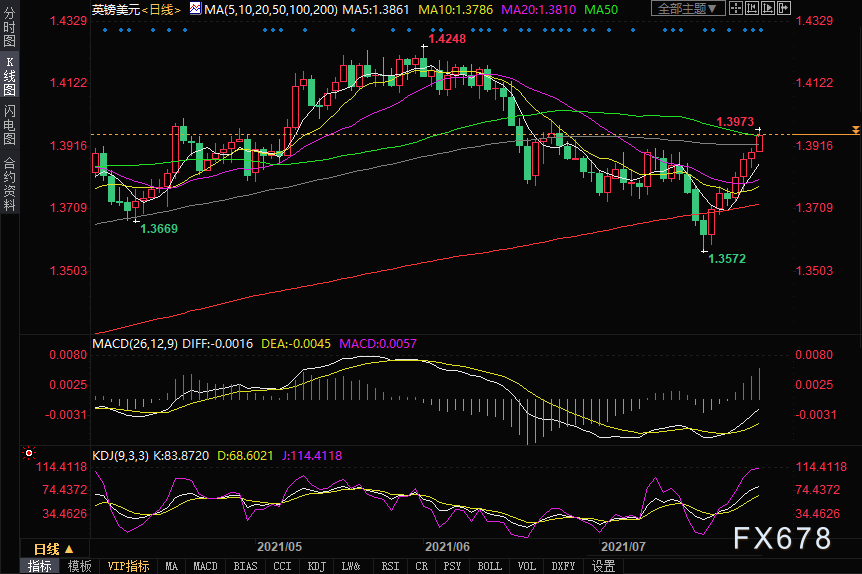The image size is (862, 574).
Task: Click the MA indicator chart icon
Action: [x=195, y=8]
